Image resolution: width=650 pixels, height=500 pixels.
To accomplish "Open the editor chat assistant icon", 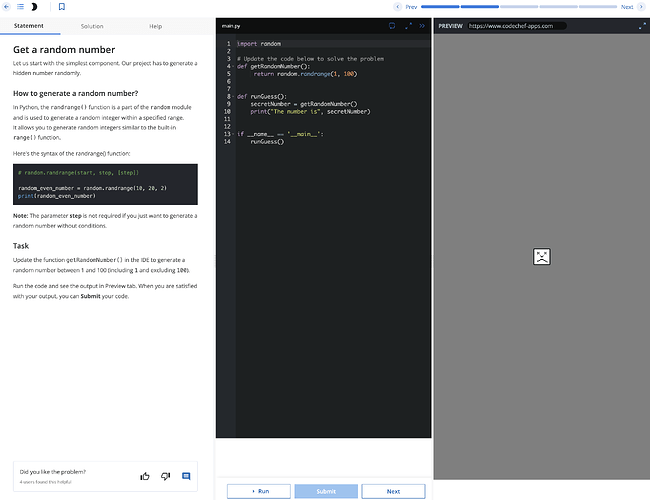I will 392,26.
